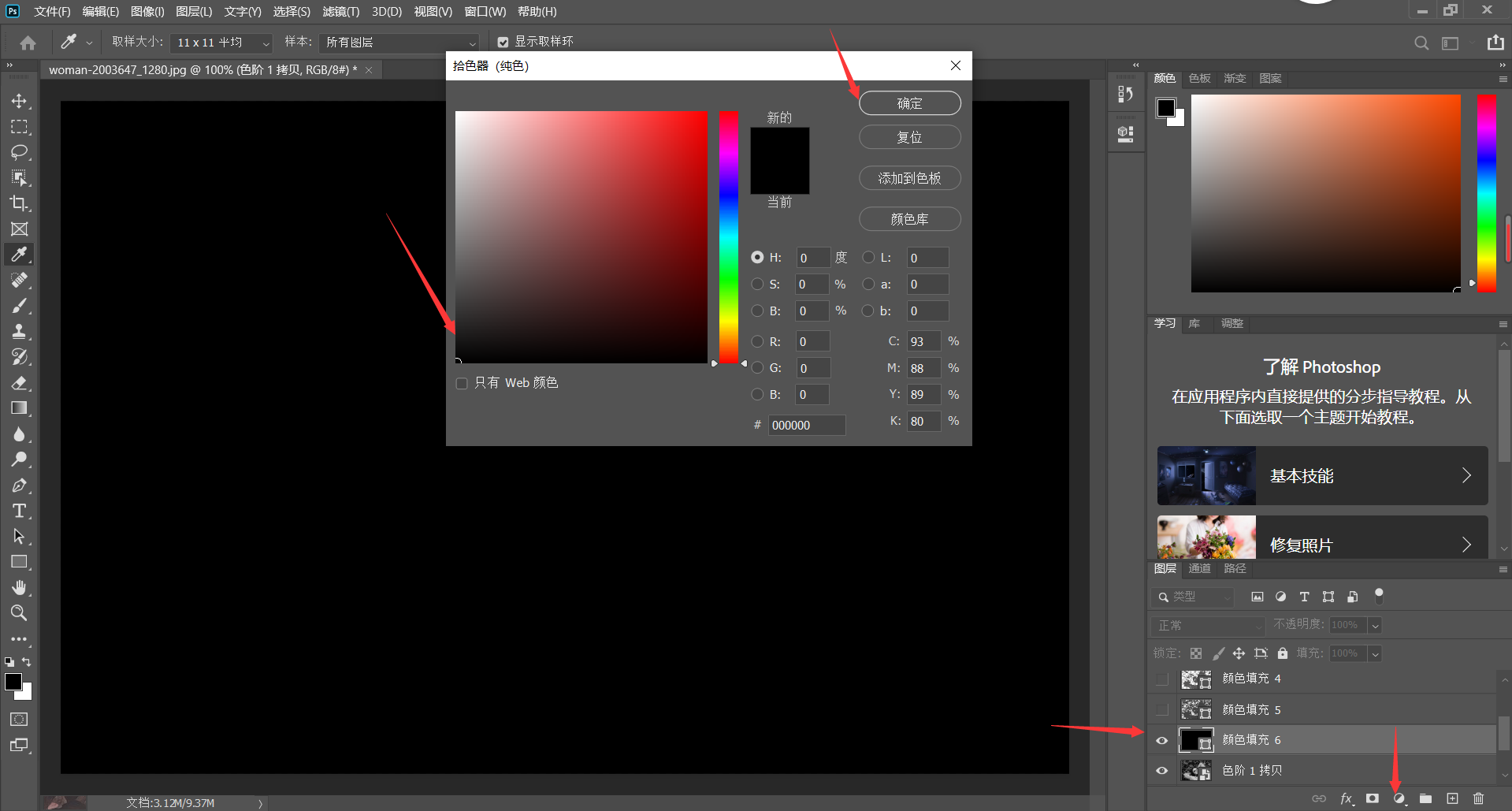Select the Rectangular Marquee tool

[19, 127]
